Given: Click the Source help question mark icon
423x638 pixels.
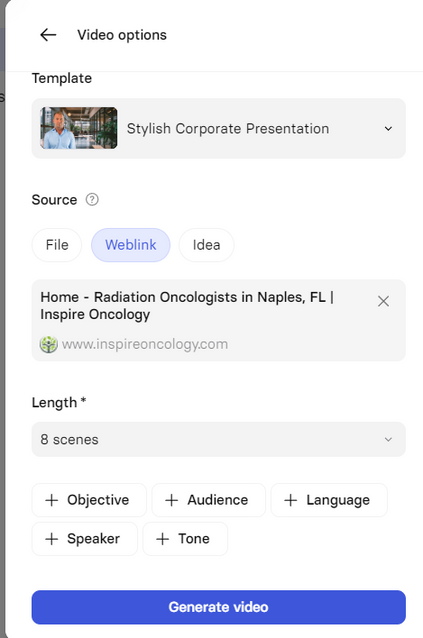Looking at the screenshot, I should (x=92, y=200).
